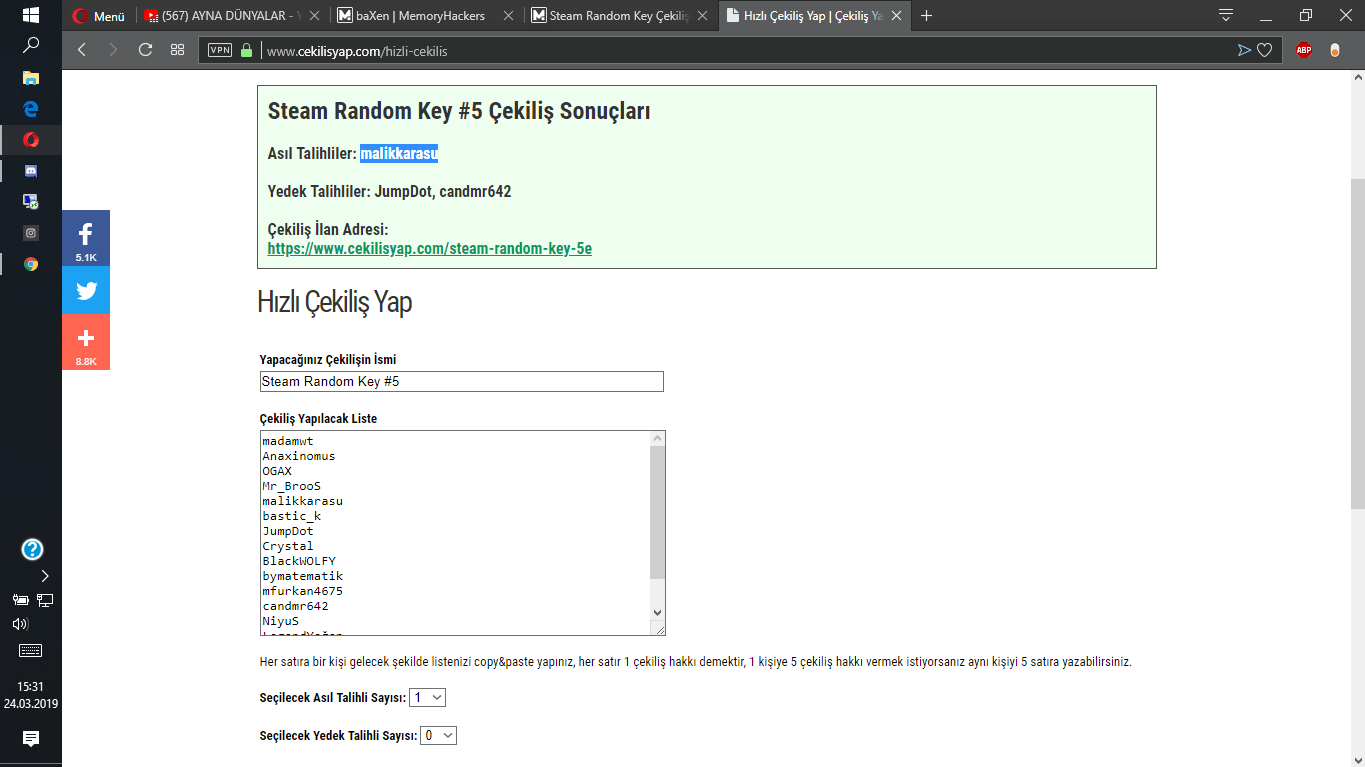The image size is (1365, 767).
Task: Click inside the giveaway name input field
Action: [x=461, y=381]
